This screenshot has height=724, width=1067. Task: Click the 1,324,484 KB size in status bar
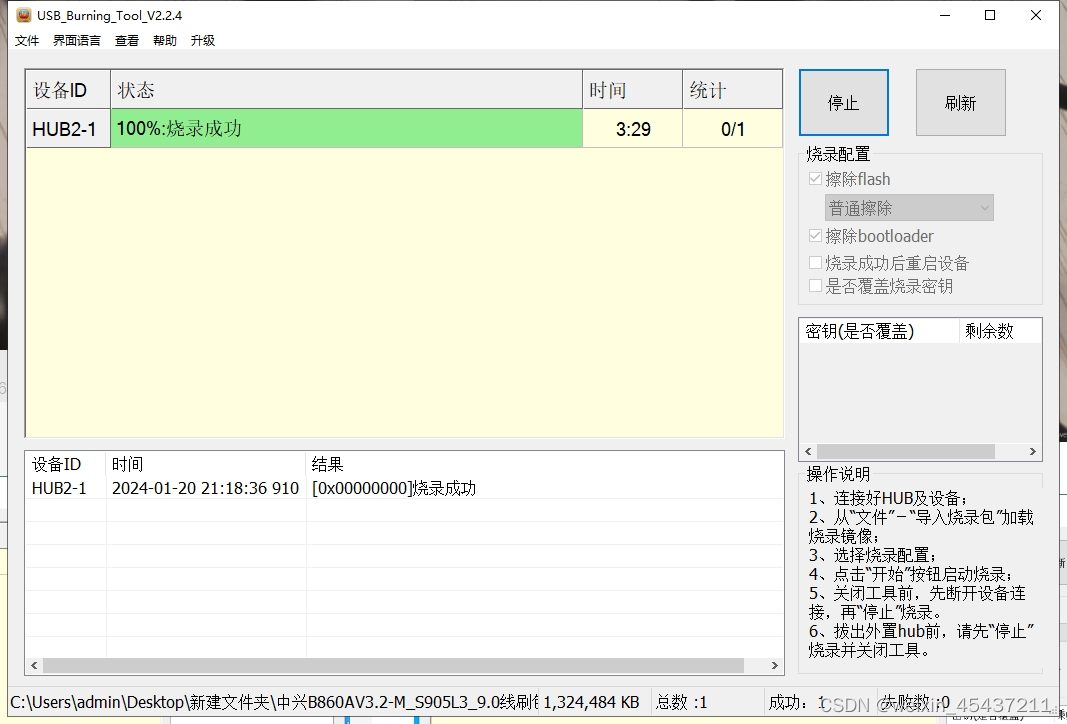[591, 702]
